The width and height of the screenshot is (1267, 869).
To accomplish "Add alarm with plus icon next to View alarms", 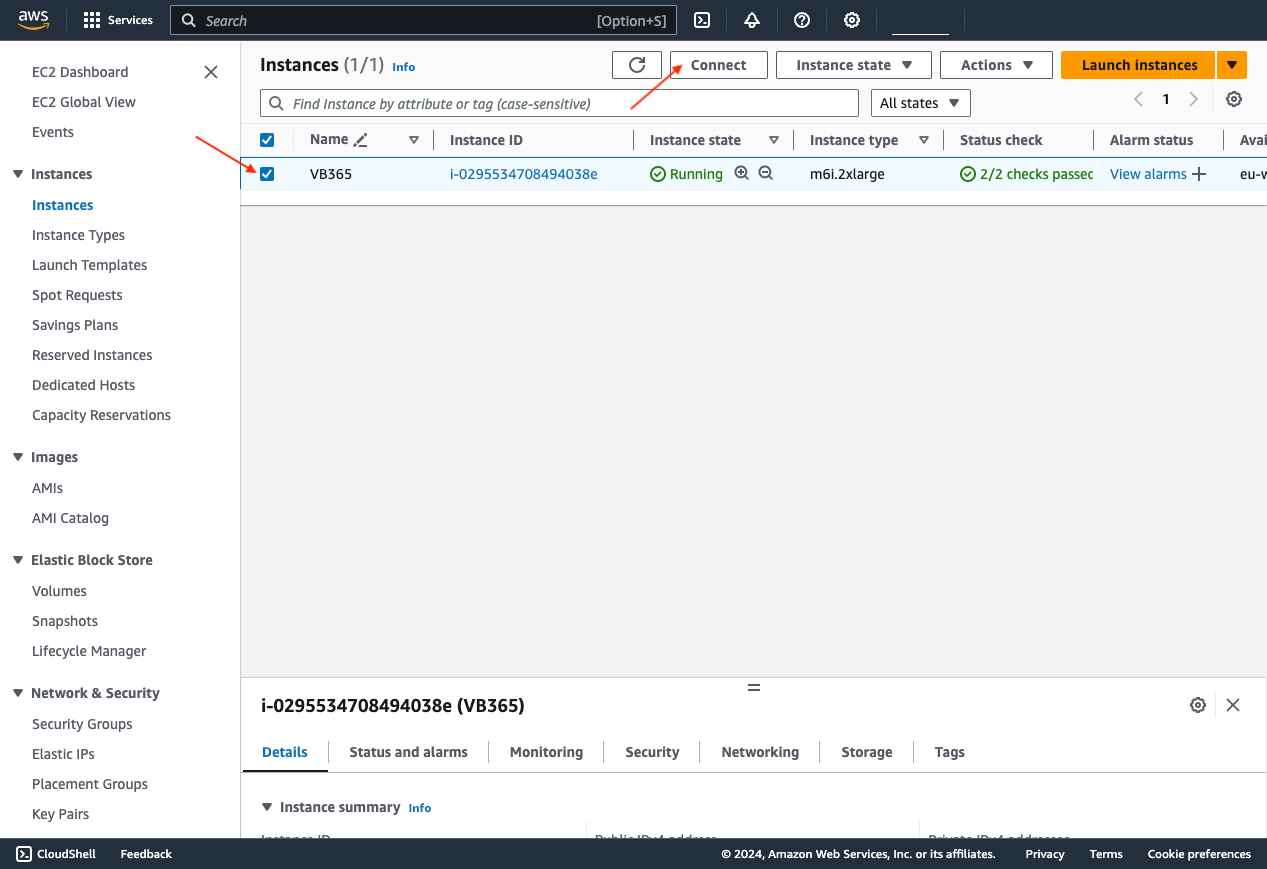I will click(1199, 173).
